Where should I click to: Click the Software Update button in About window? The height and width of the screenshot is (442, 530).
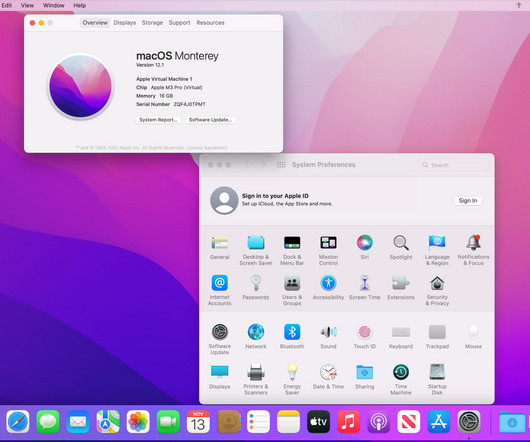pos(210,120)
